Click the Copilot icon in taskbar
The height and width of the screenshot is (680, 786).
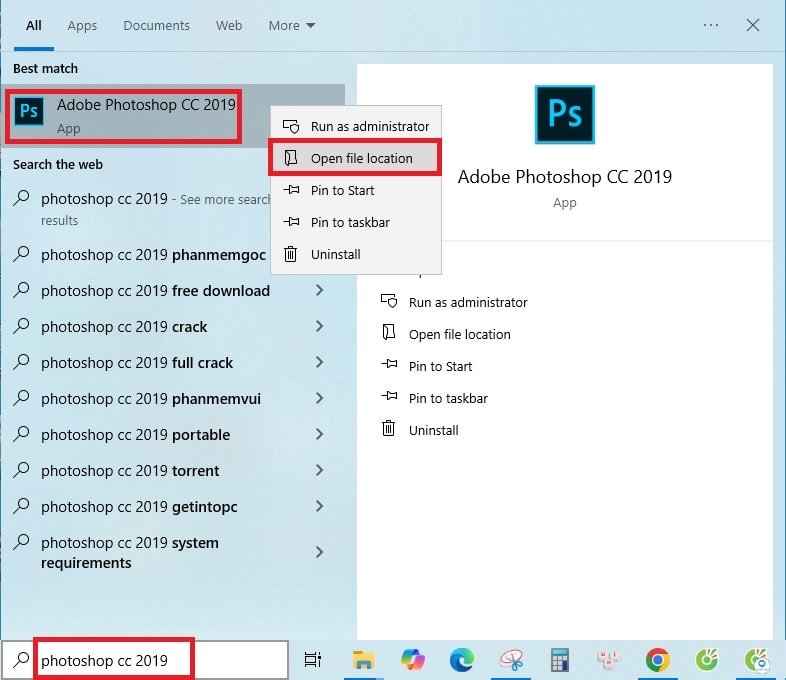point(412,659)
